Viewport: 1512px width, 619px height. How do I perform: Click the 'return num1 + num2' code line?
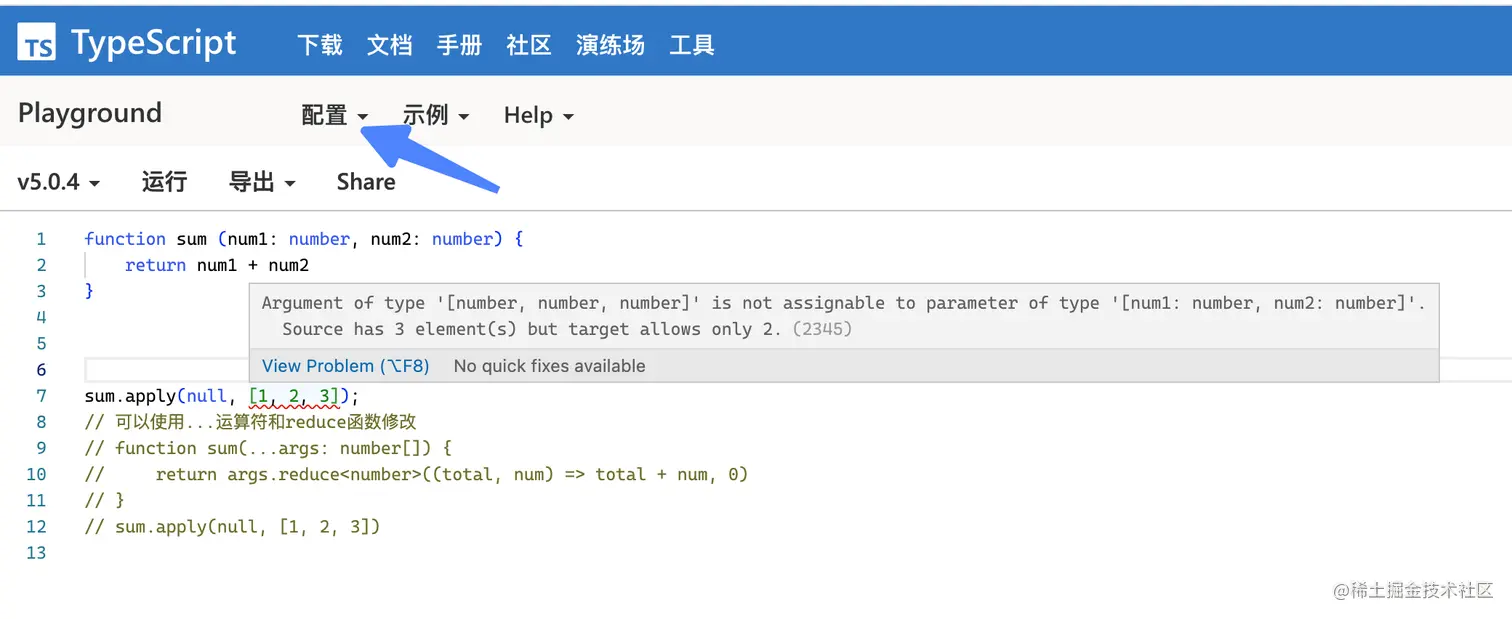coord(217,265)
